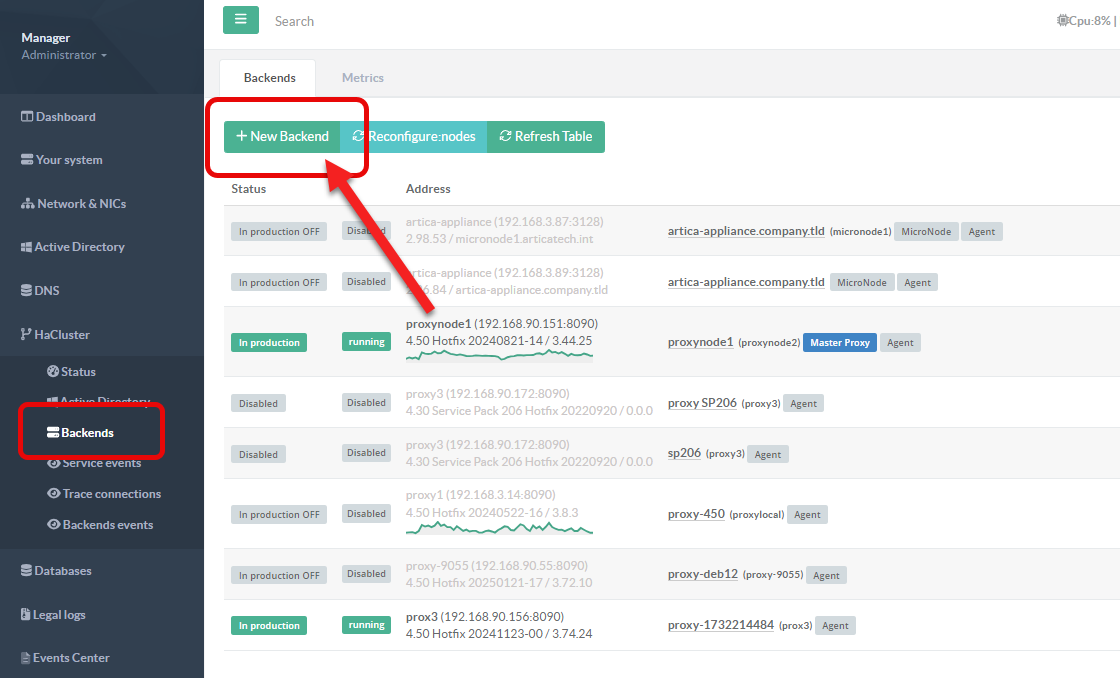The image size is (1120, 678).
Task: Select Trace connections in the HaCluster submenu
Action: pos(111,494)
